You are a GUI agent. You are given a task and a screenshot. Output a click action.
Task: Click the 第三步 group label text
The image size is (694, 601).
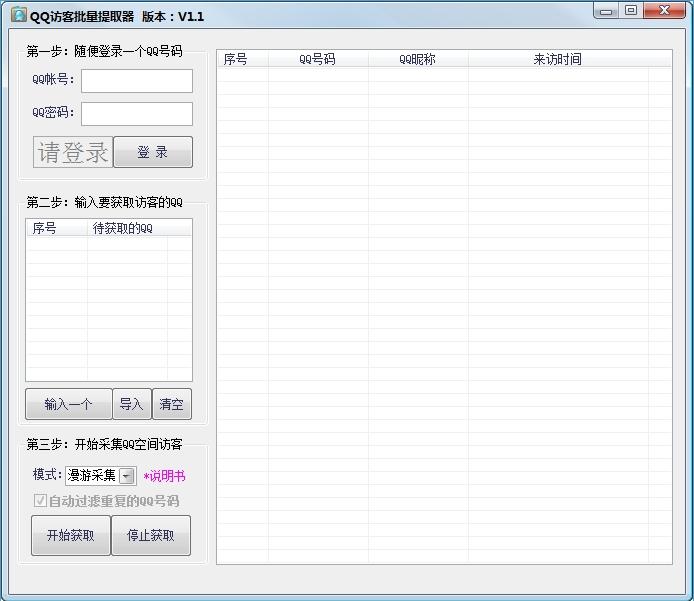tap(104, 444)
